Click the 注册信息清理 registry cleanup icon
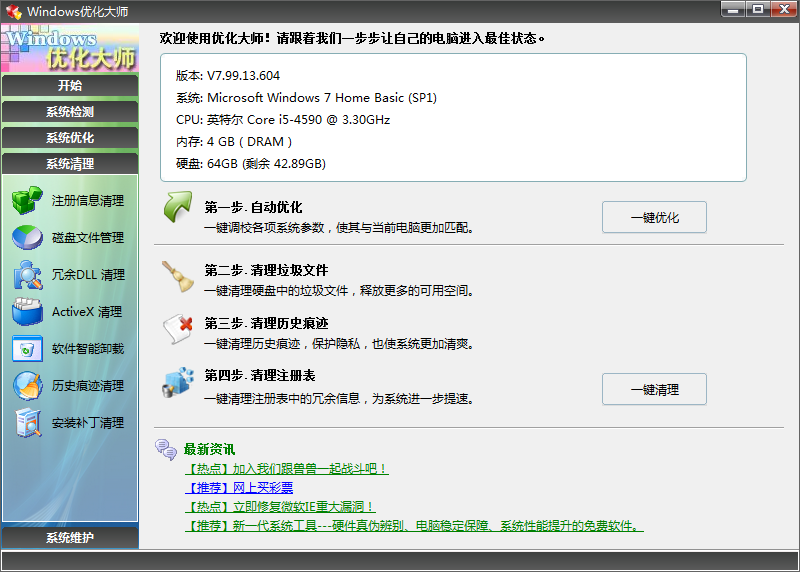 pyautogui.click(x=27, y=200)
